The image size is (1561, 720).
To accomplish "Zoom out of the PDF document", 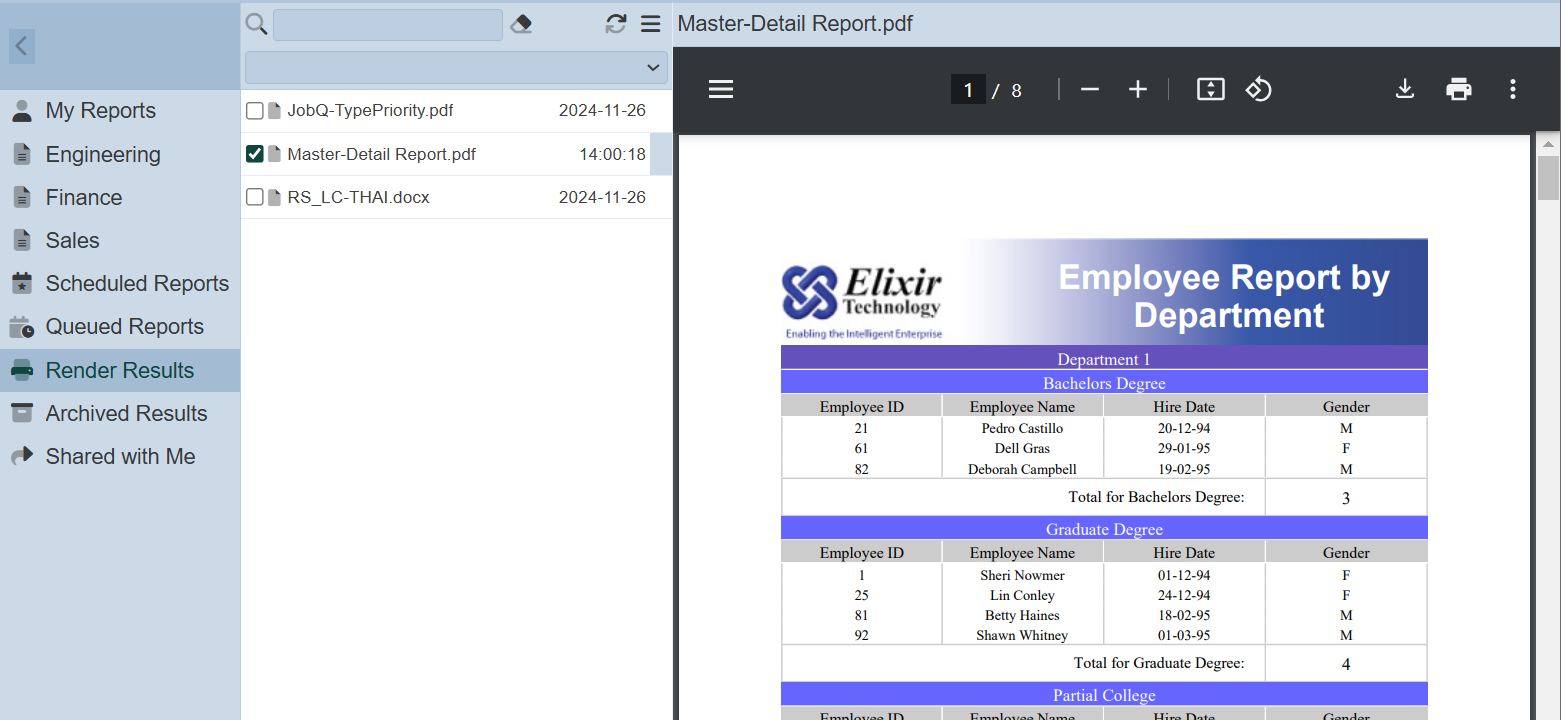I will click(1090, 90).
